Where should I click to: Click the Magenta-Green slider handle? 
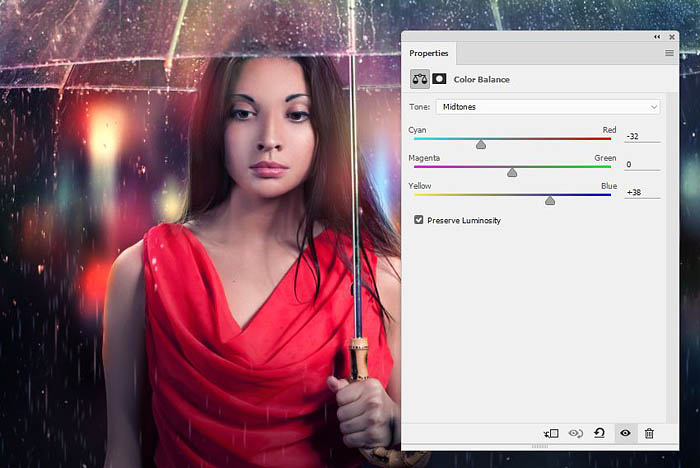(x=512, y=172)
